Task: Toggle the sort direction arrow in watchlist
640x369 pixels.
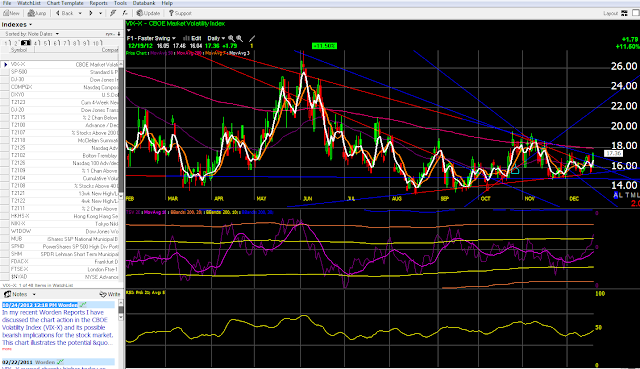Action: 119,34
